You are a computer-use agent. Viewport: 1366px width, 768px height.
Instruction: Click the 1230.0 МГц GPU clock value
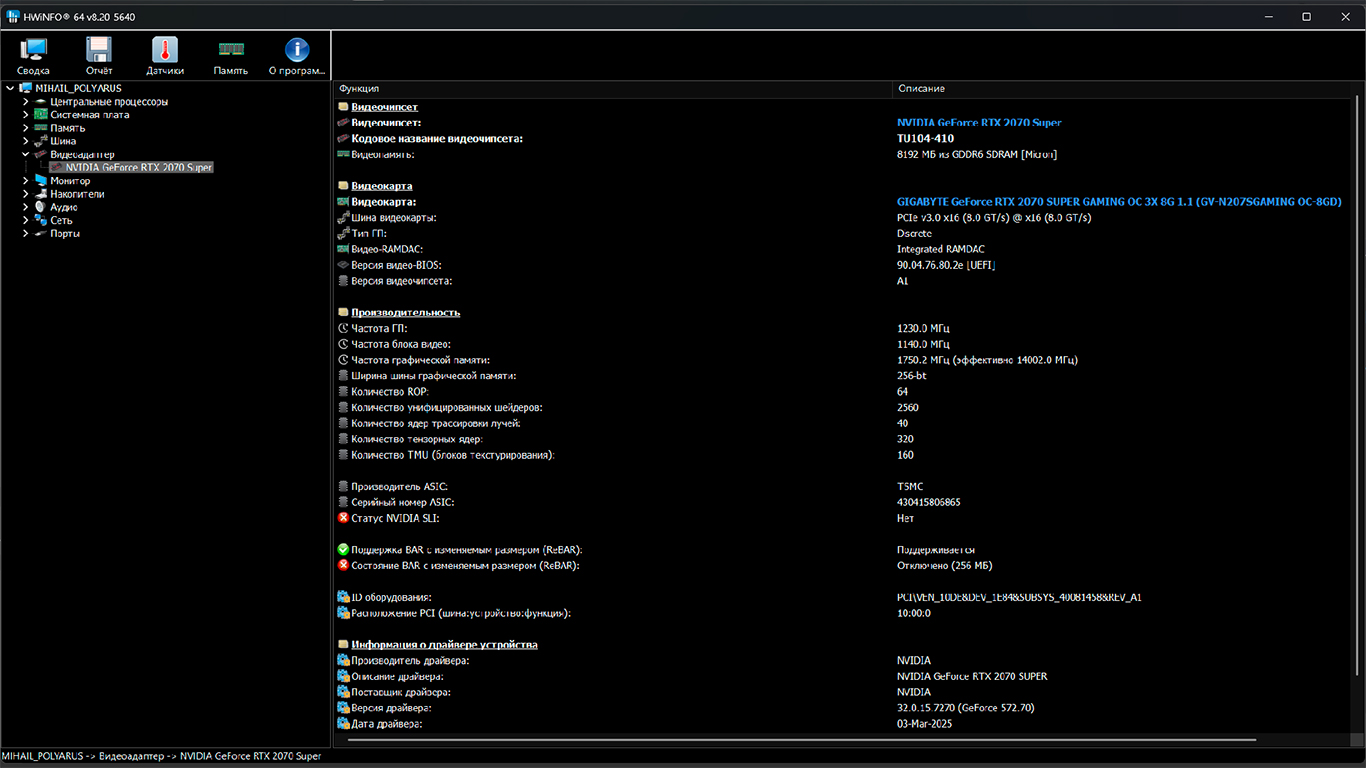923,328
